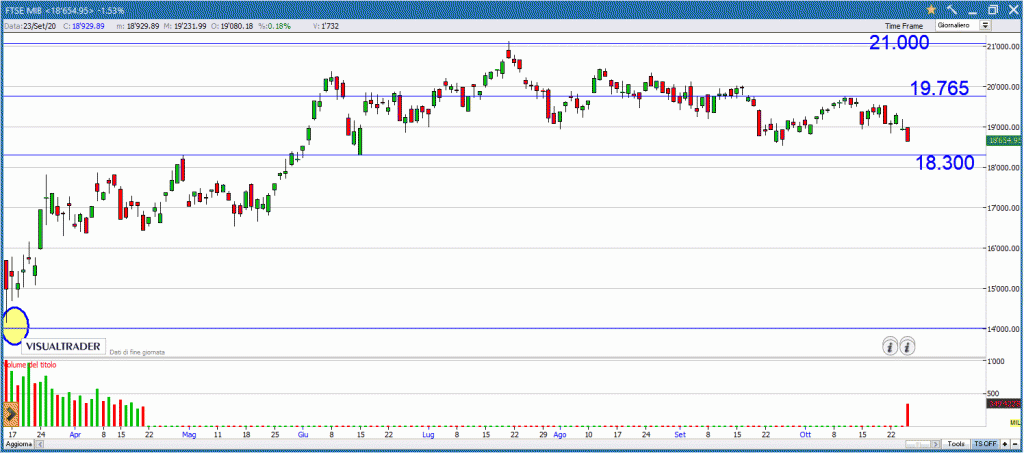Toggle the TS OFF button
This screenshot has width=1024, height=453.
pyautogui.click(x=985, y=443)
